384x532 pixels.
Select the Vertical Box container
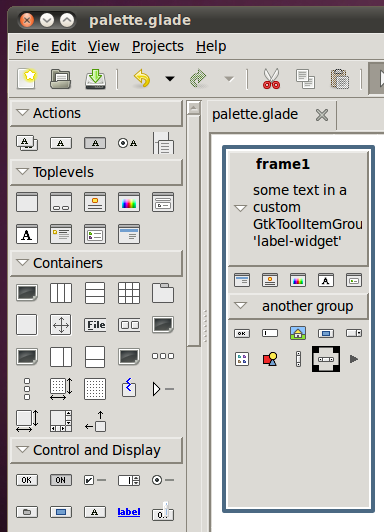point(95,293)
